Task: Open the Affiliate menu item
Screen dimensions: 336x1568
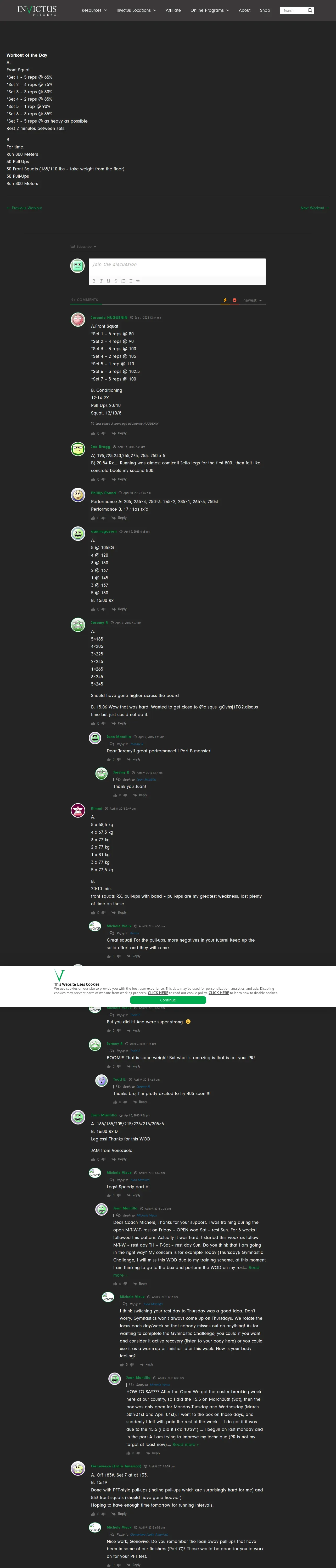Action: [x=173, y=10]
